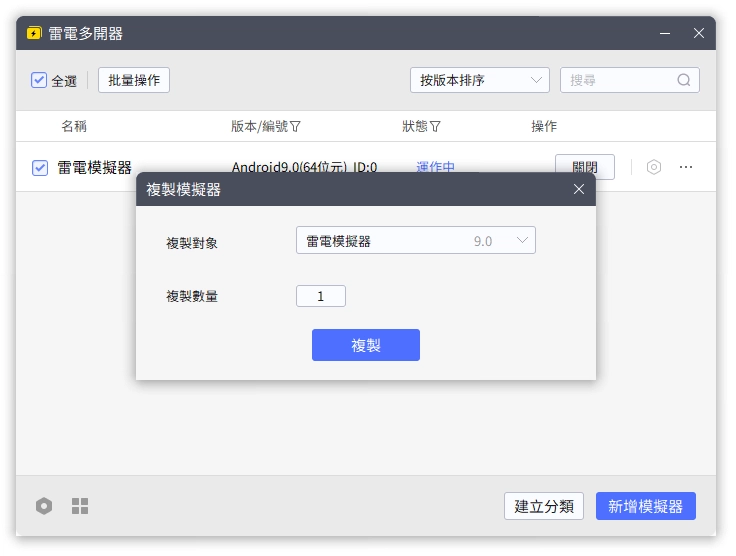The height and width of the screenshot is (556, 736).
Task: Click the Android9.0(64位元) ID:0 text
Action: click(x=304, y=167)
